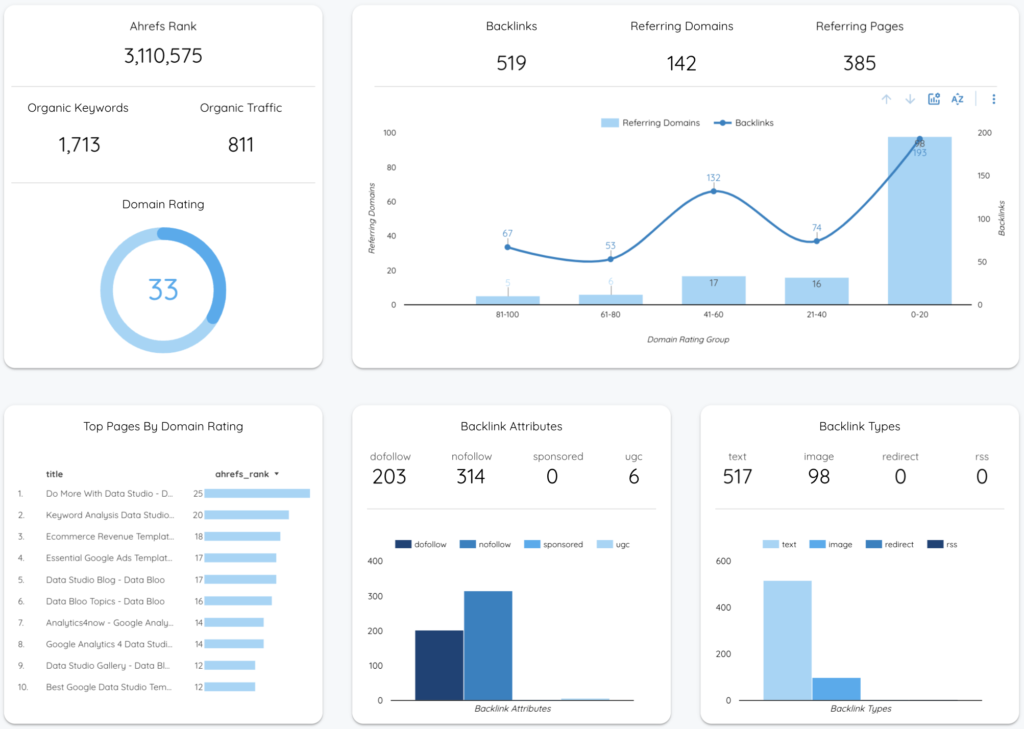Click the ugc count 6
This screenshot has height=729, width=1024.
click(x=633, y=477)
